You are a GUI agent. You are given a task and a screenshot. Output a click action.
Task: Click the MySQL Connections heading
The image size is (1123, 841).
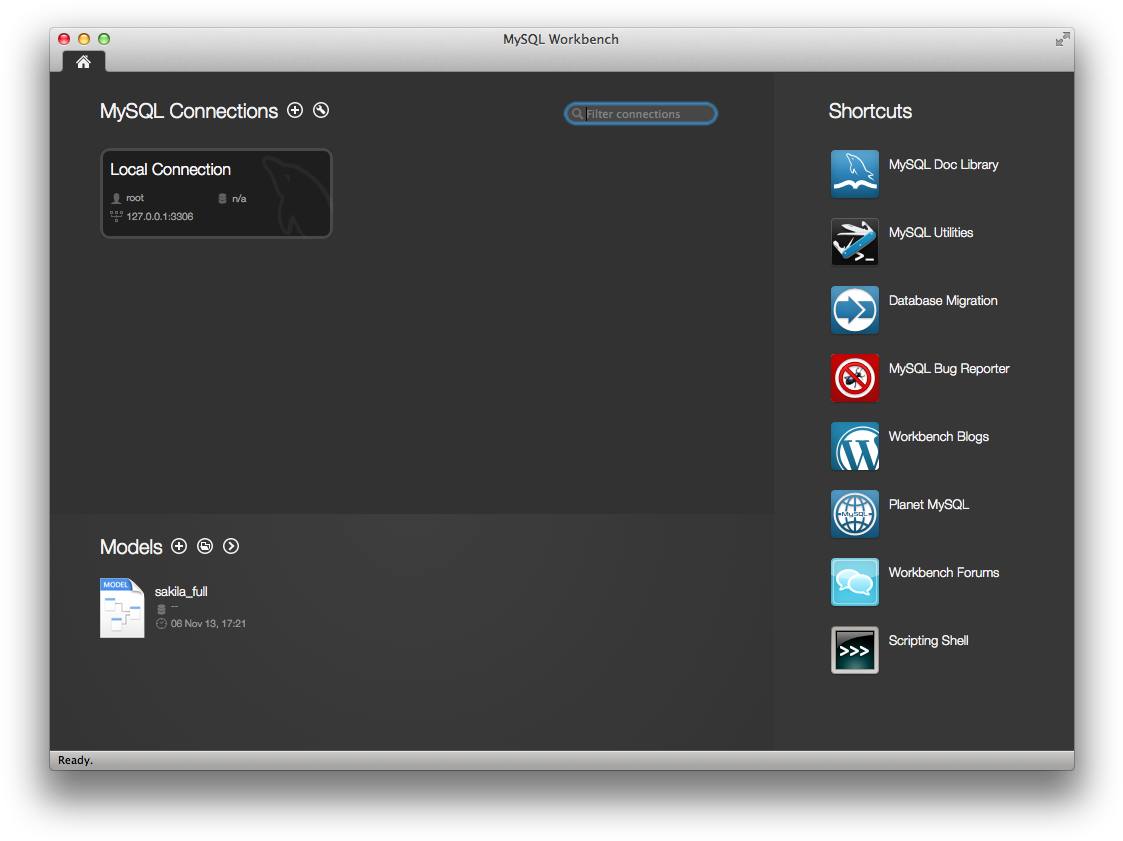[x=188, y=111]
